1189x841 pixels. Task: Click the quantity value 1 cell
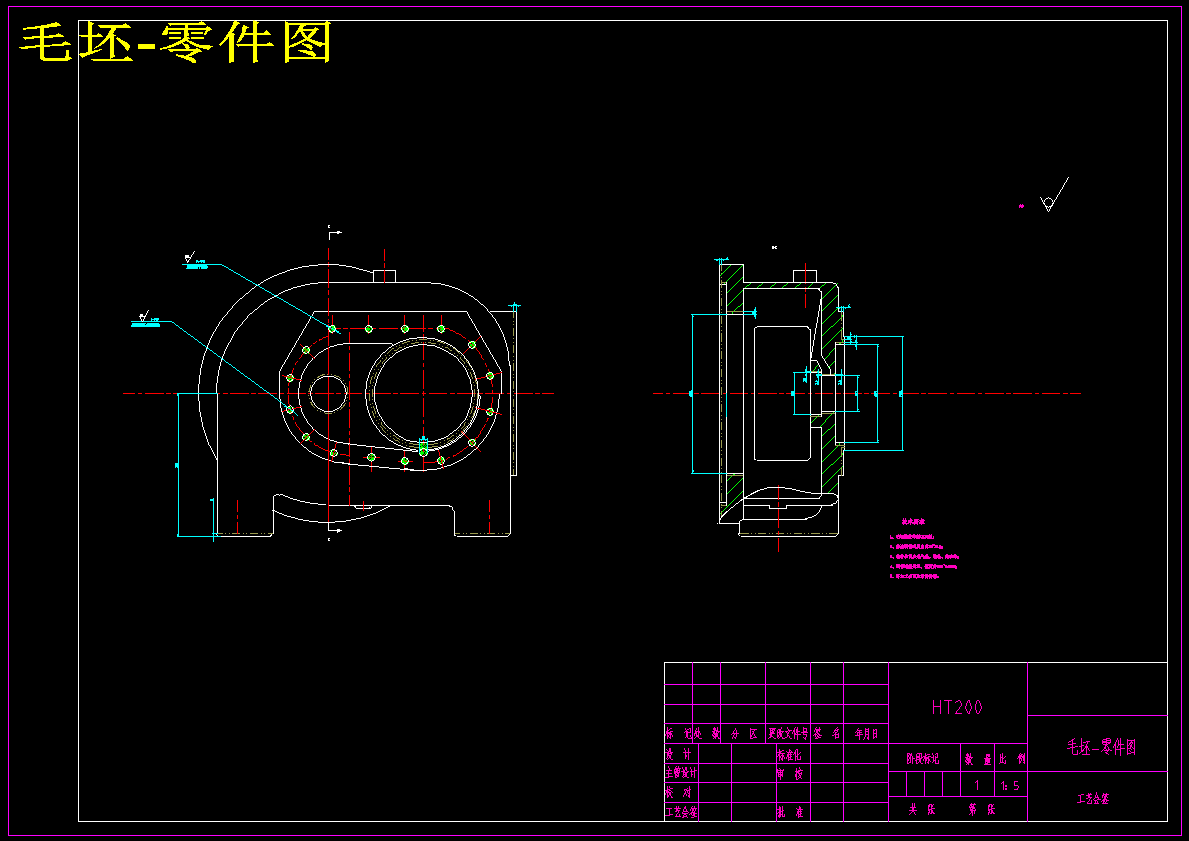(977, 786)
